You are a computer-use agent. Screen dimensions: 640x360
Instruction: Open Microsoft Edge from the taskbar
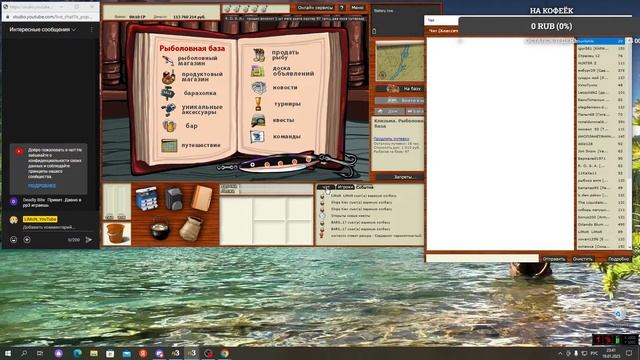[x=77, y=353]
